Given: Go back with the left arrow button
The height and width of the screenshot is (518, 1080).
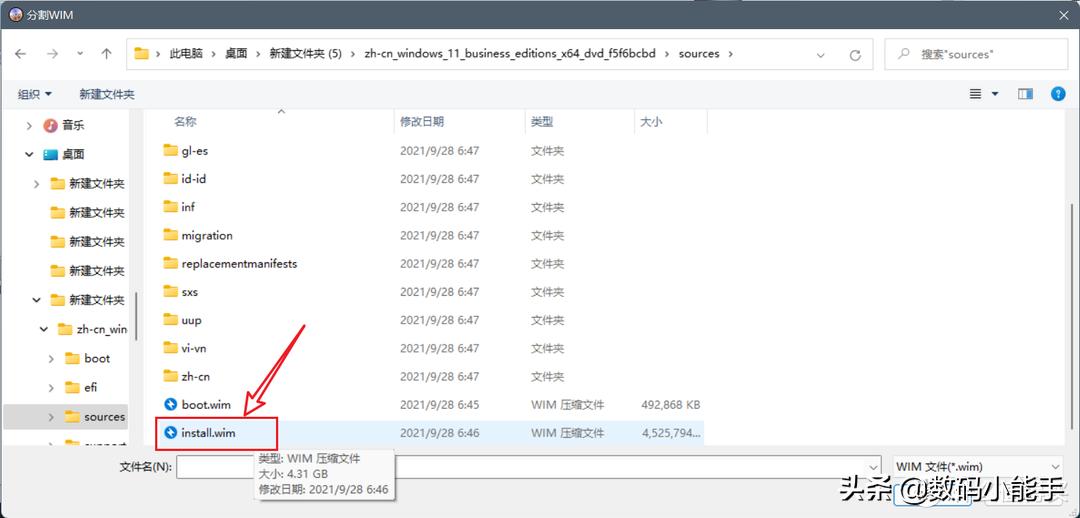Looking at the screenshot, I should pyautogui.click(x=21, y=54).
